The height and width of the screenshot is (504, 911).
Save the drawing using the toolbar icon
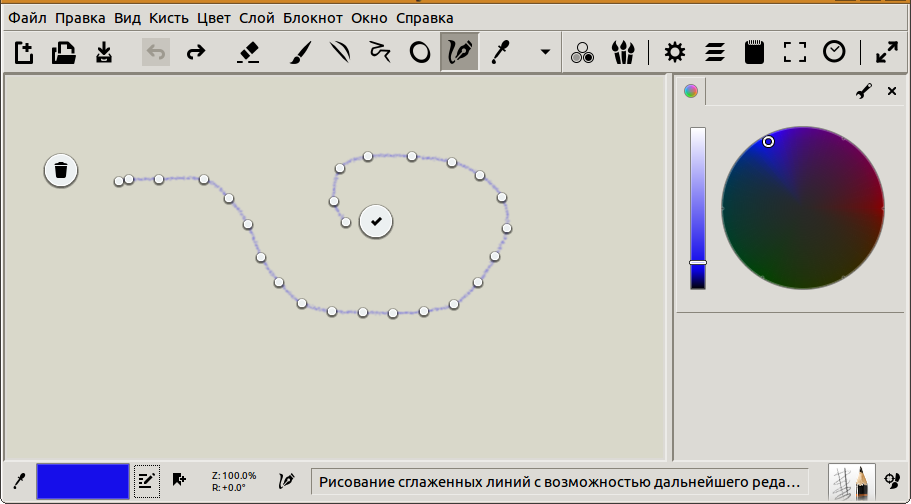[104, 53]
